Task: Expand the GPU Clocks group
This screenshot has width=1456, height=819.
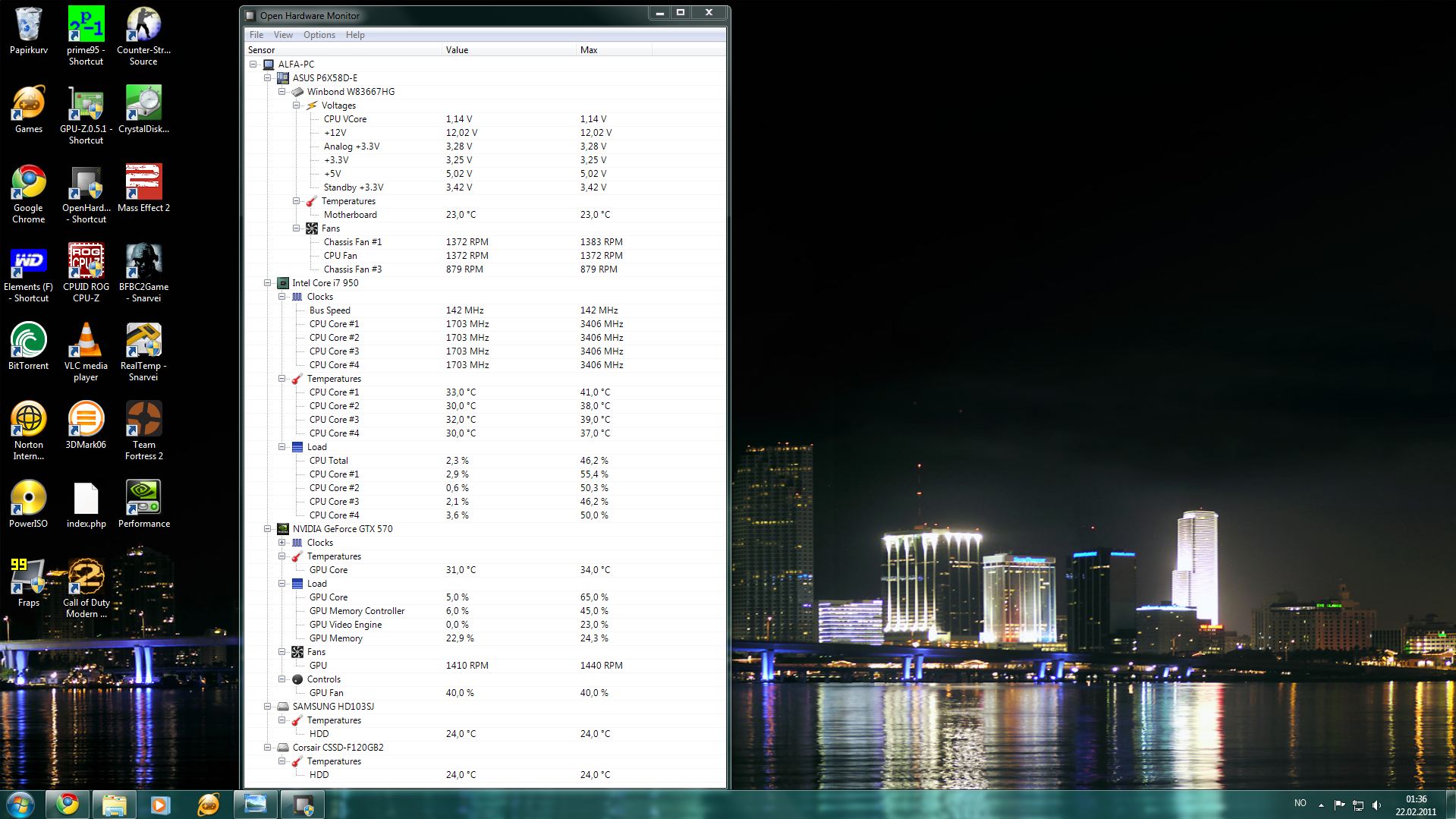Action: [x=281, y=543]
